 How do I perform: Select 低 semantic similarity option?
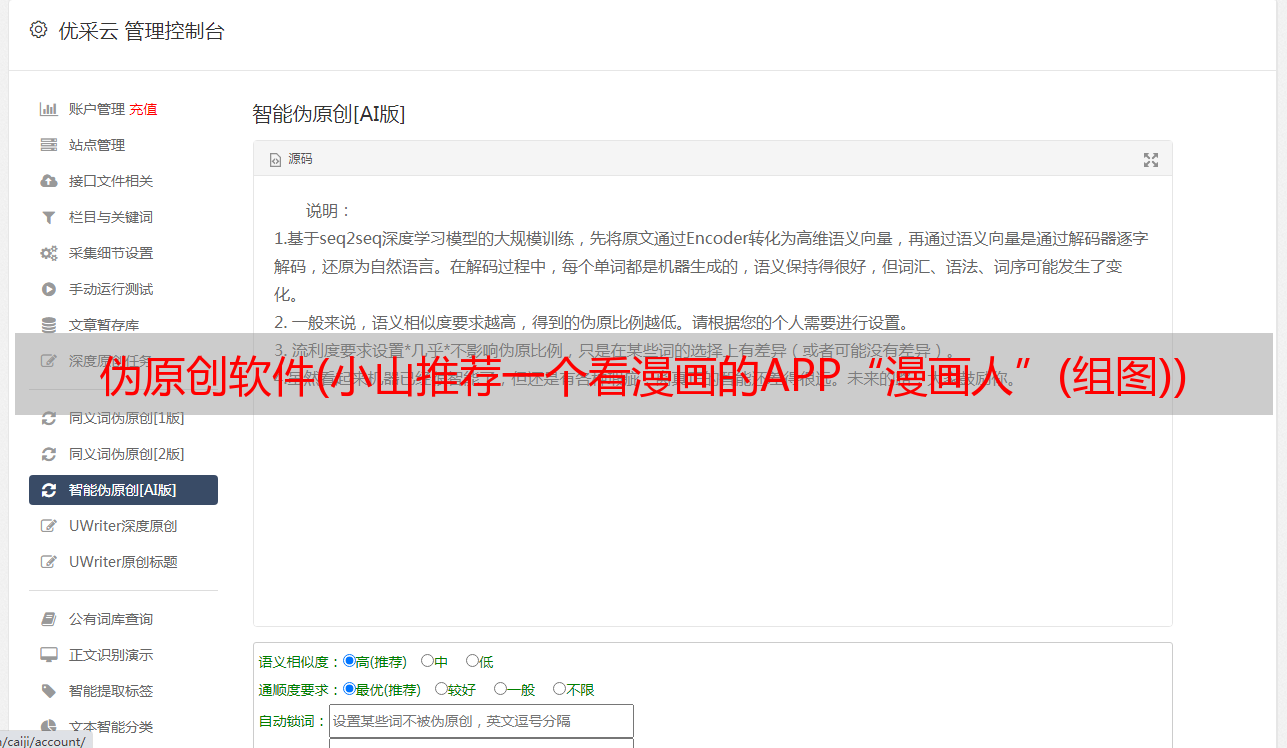[x=472, y=661]
